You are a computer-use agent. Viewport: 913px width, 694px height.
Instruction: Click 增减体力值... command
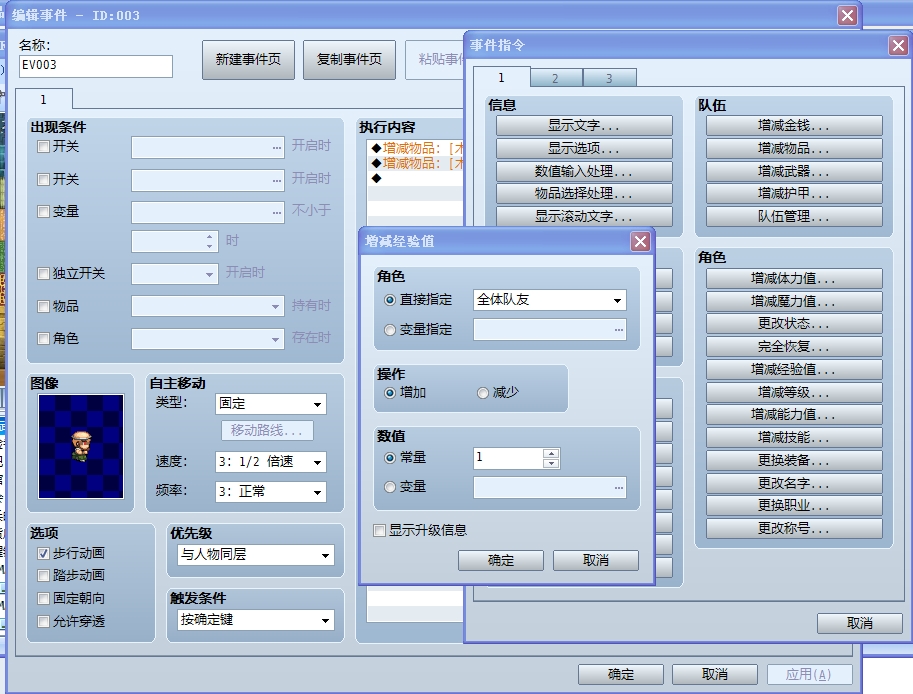[x=794, y=279]
